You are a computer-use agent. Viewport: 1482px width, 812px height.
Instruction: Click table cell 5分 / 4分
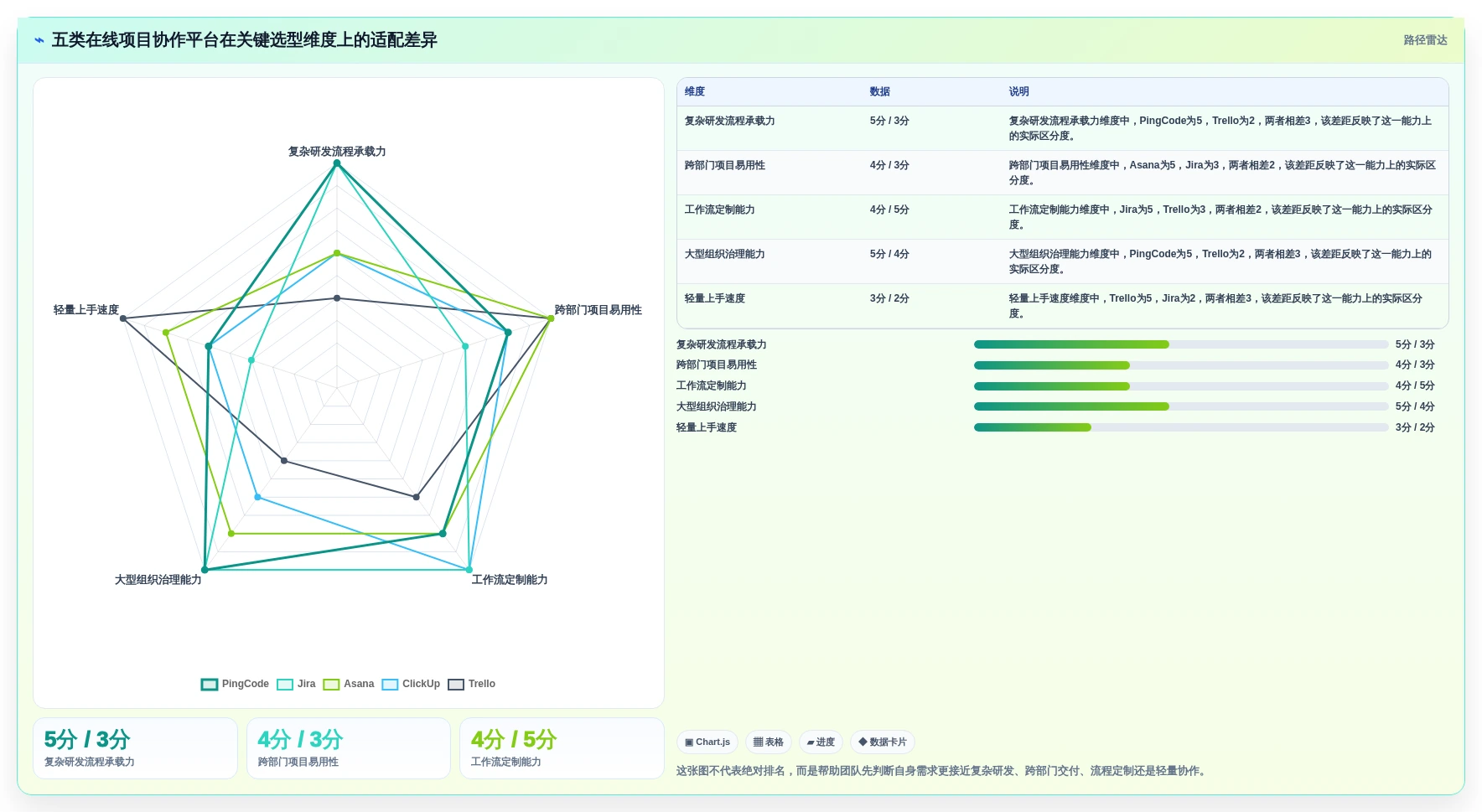click(889, 254)
